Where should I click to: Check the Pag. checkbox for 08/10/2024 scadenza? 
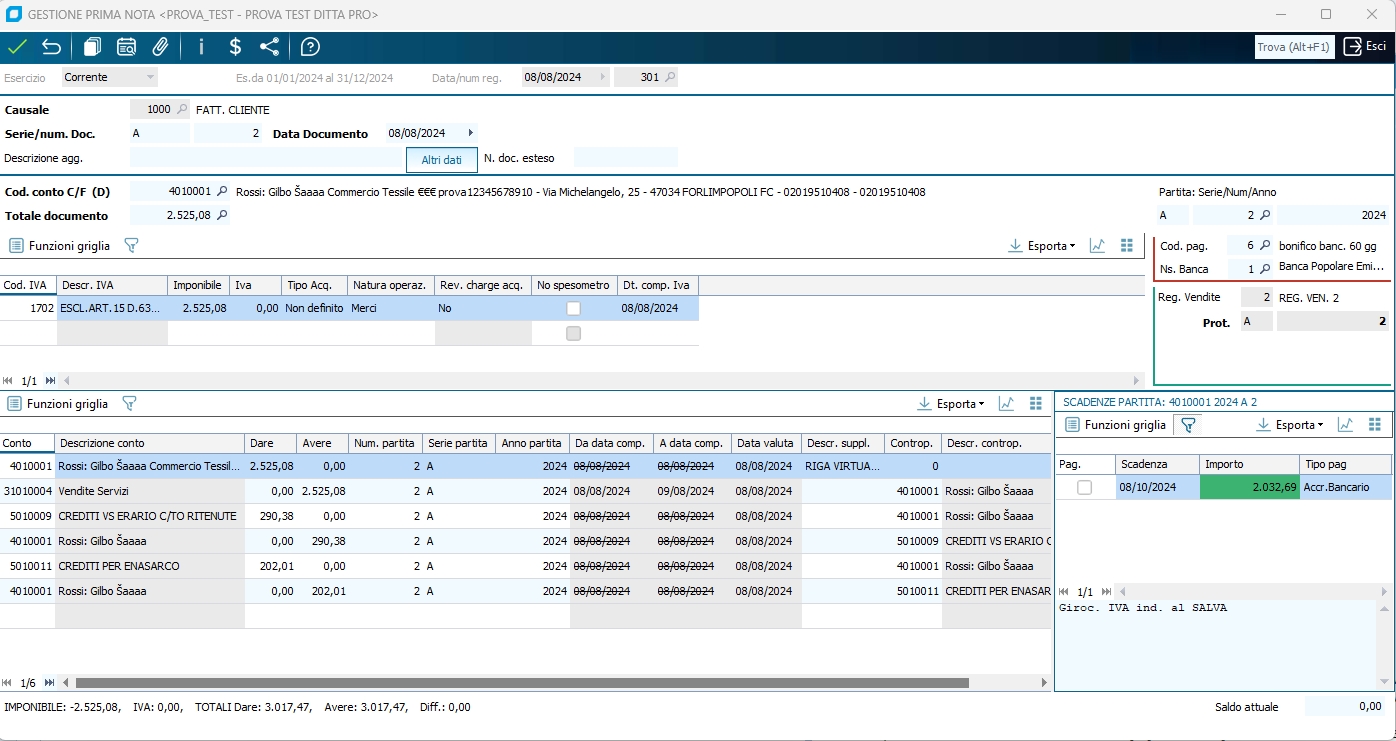coord(1084,488)
